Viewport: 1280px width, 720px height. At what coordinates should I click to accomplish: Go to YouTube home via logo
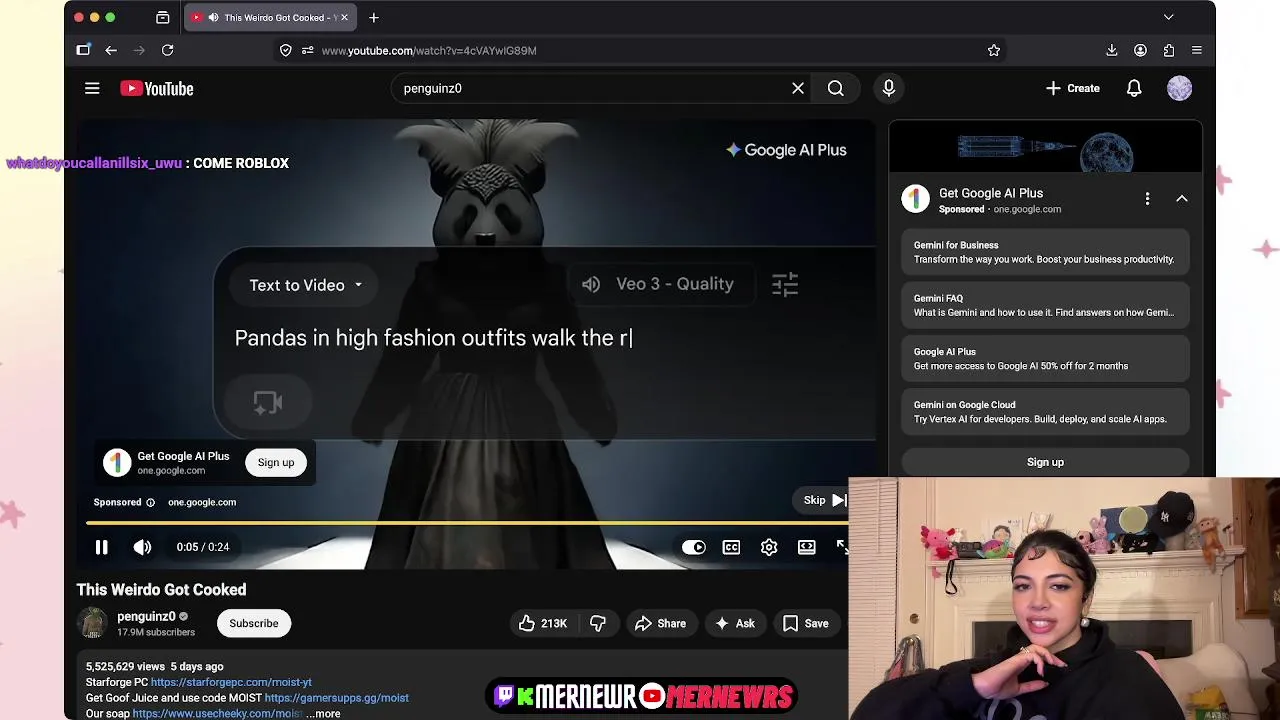157,88
